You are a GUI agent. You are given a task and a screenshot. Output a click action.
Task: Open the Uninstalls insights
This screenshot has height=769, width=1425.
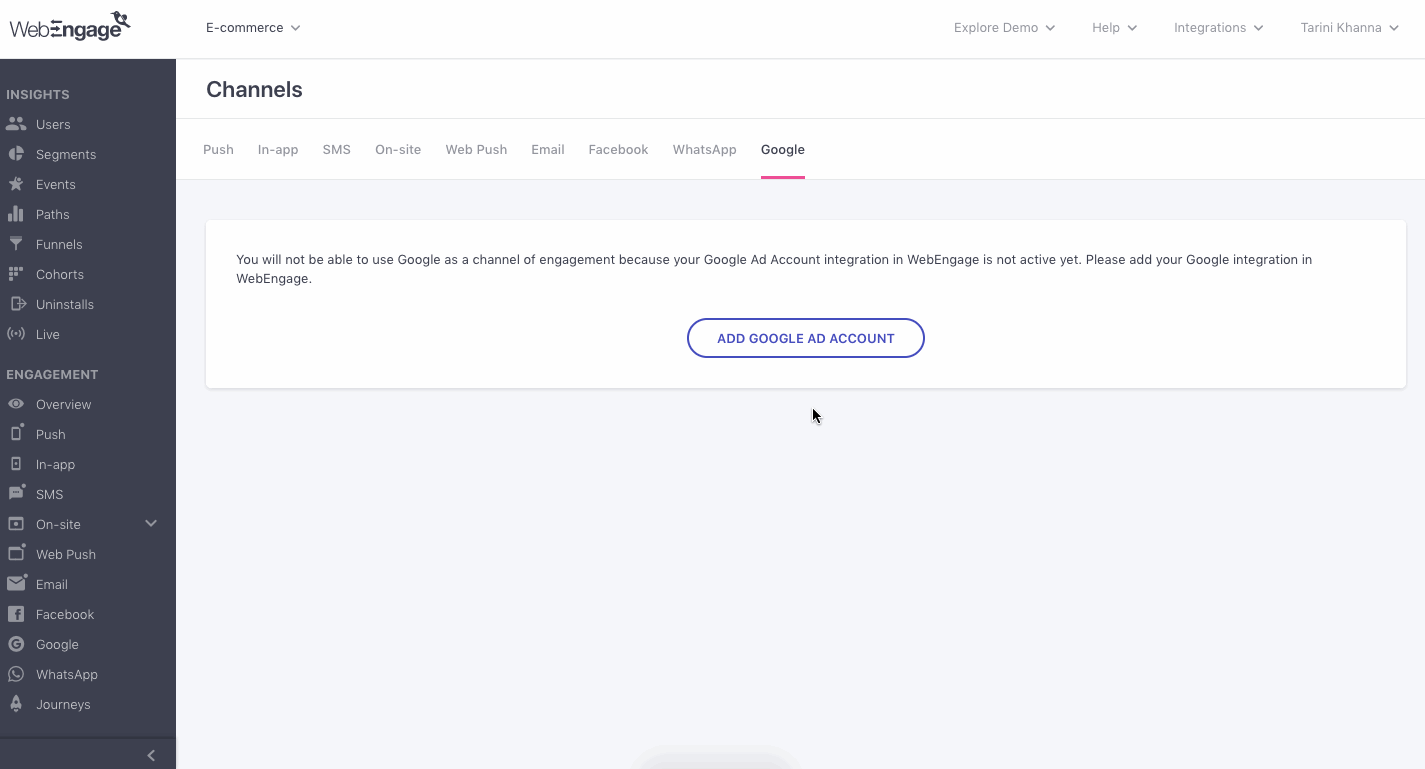[x=14, y=304]
